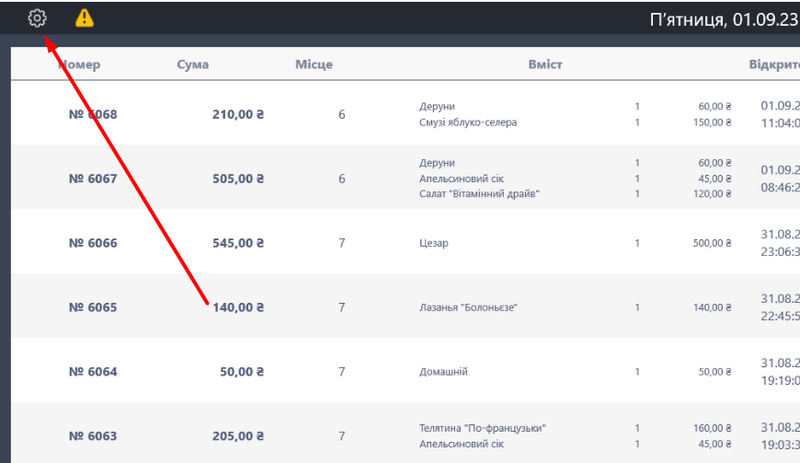Viewport: 800px width, 463px height.
Task: Select order № 6067 row
Action: pos(92,179)
